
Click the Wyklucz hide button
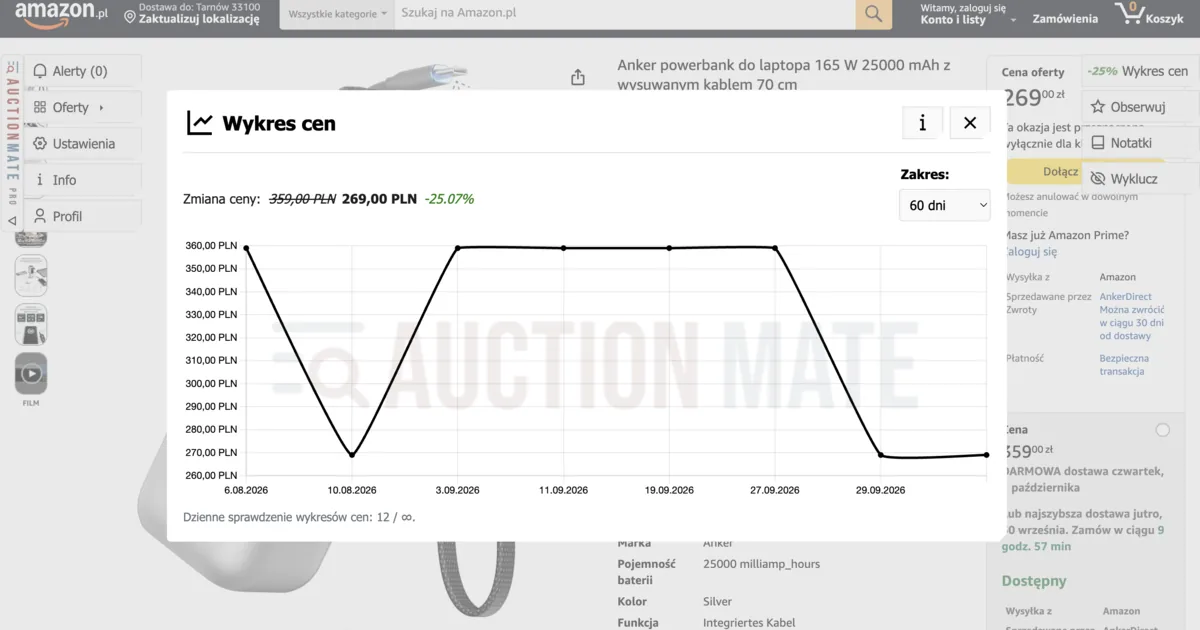(x=1139, y=179)
